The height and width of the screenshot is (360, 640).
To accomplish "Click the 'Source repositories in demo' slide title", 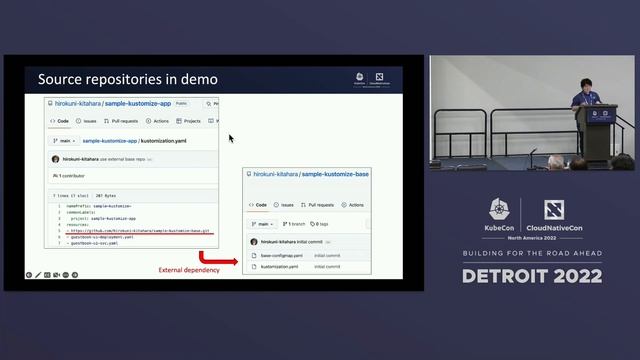I will [x=128, y=79].
